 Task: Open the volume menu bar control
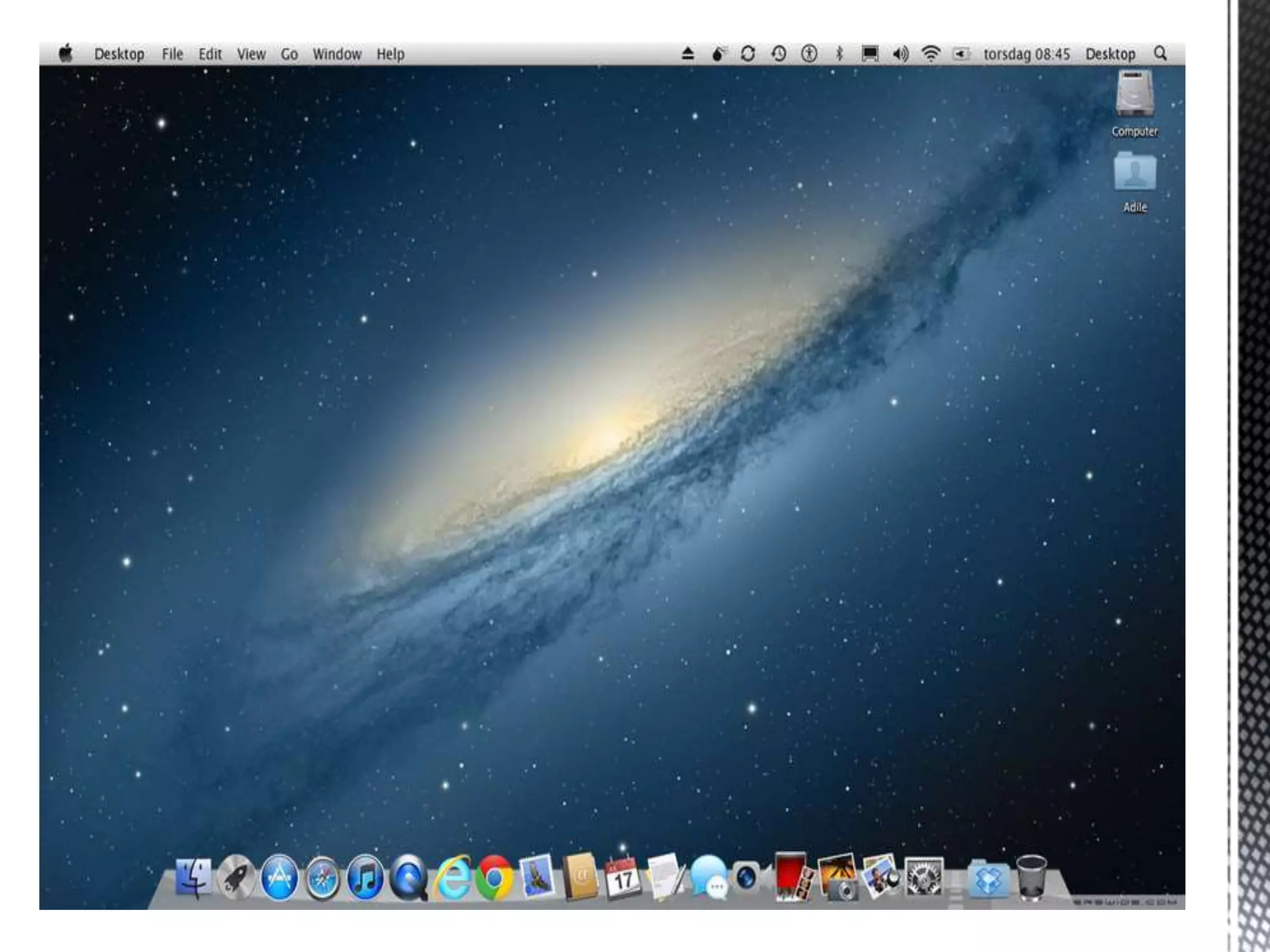click(900, 54)
